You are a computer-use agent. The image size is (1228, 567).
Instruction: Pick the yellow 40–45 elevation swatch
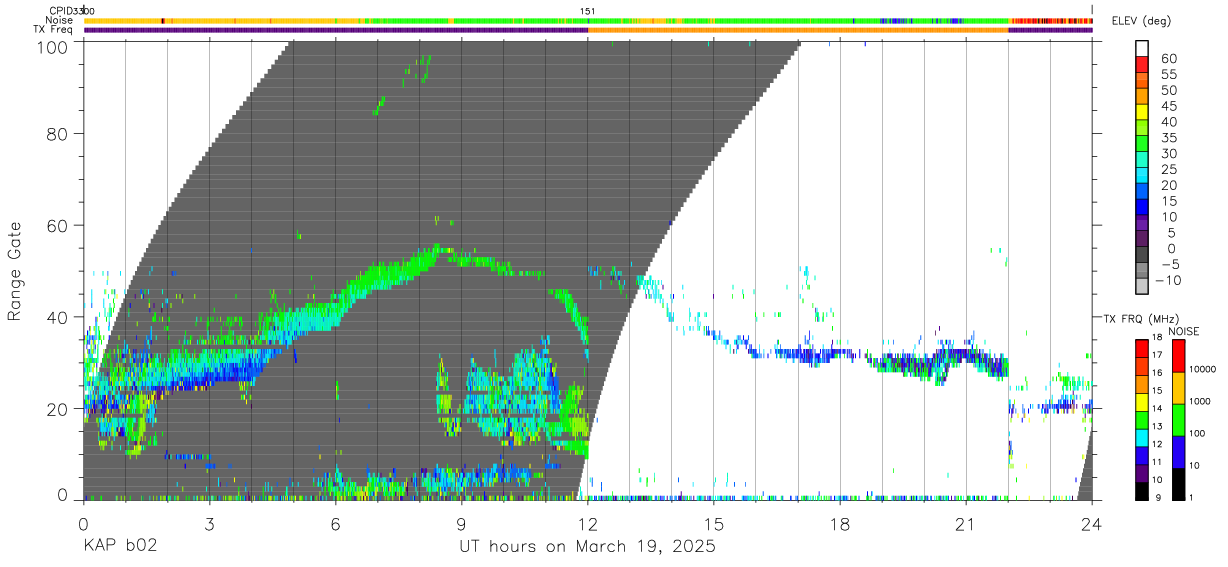[x=1142, y=113]
